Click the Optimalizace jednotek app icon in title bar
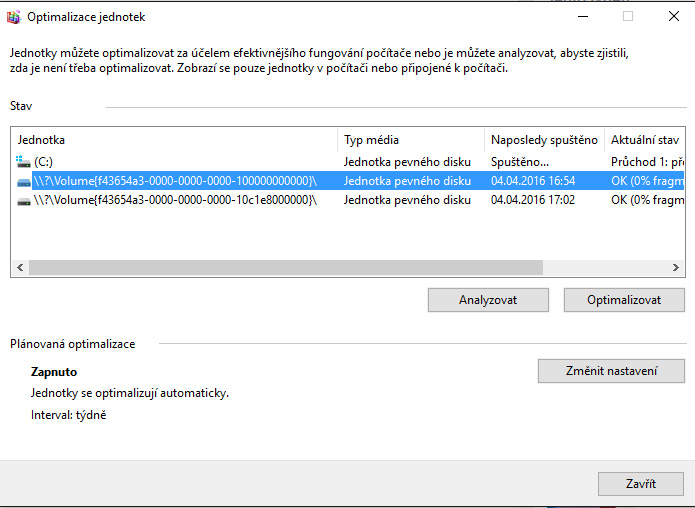The height and width of the screenshot is (508, 695). pyautogui.click(x=13, y=17)
